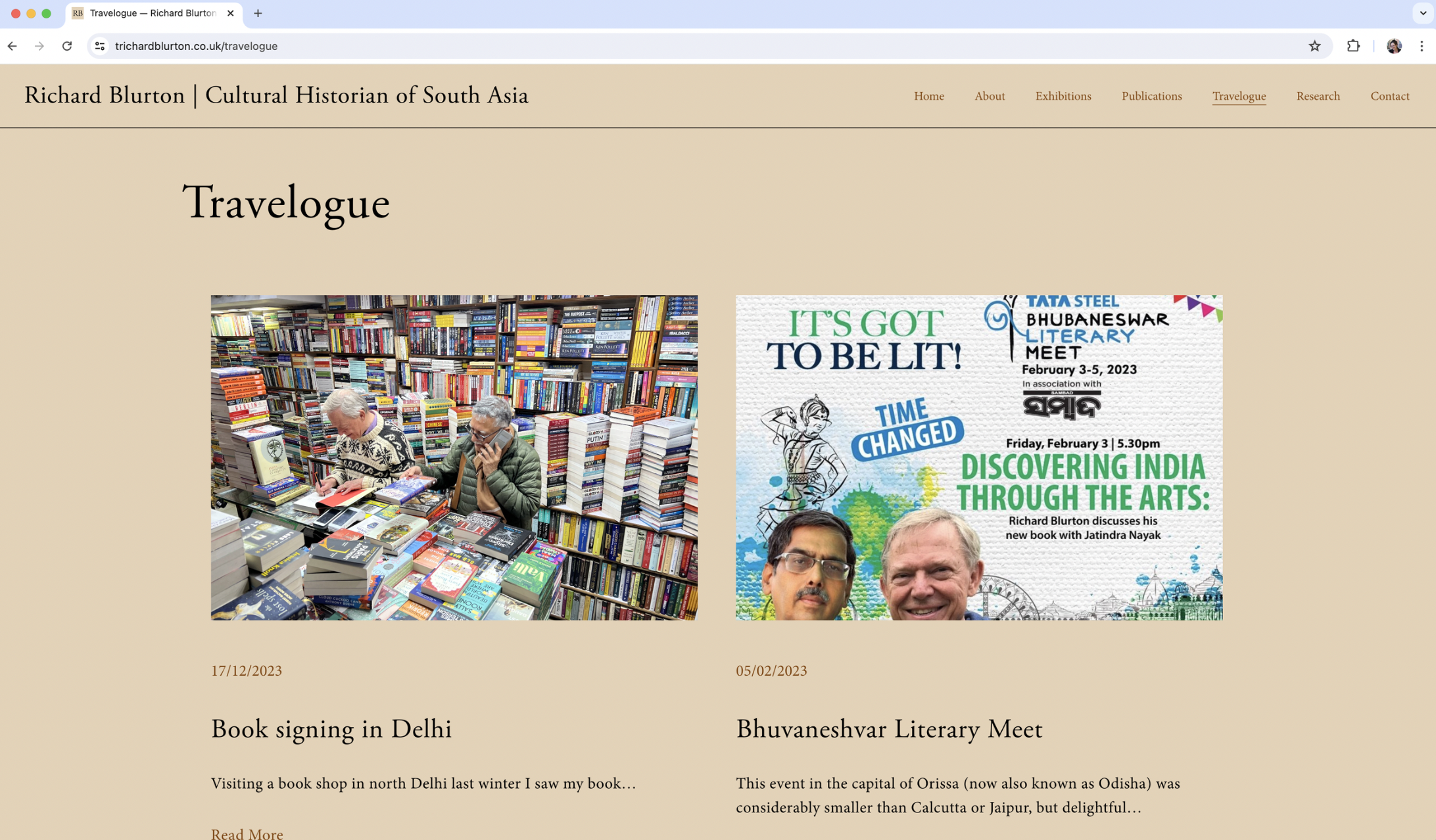Open the Contact page
This screenshot has width=1436, height=840.
click(x=1389, y=96)
